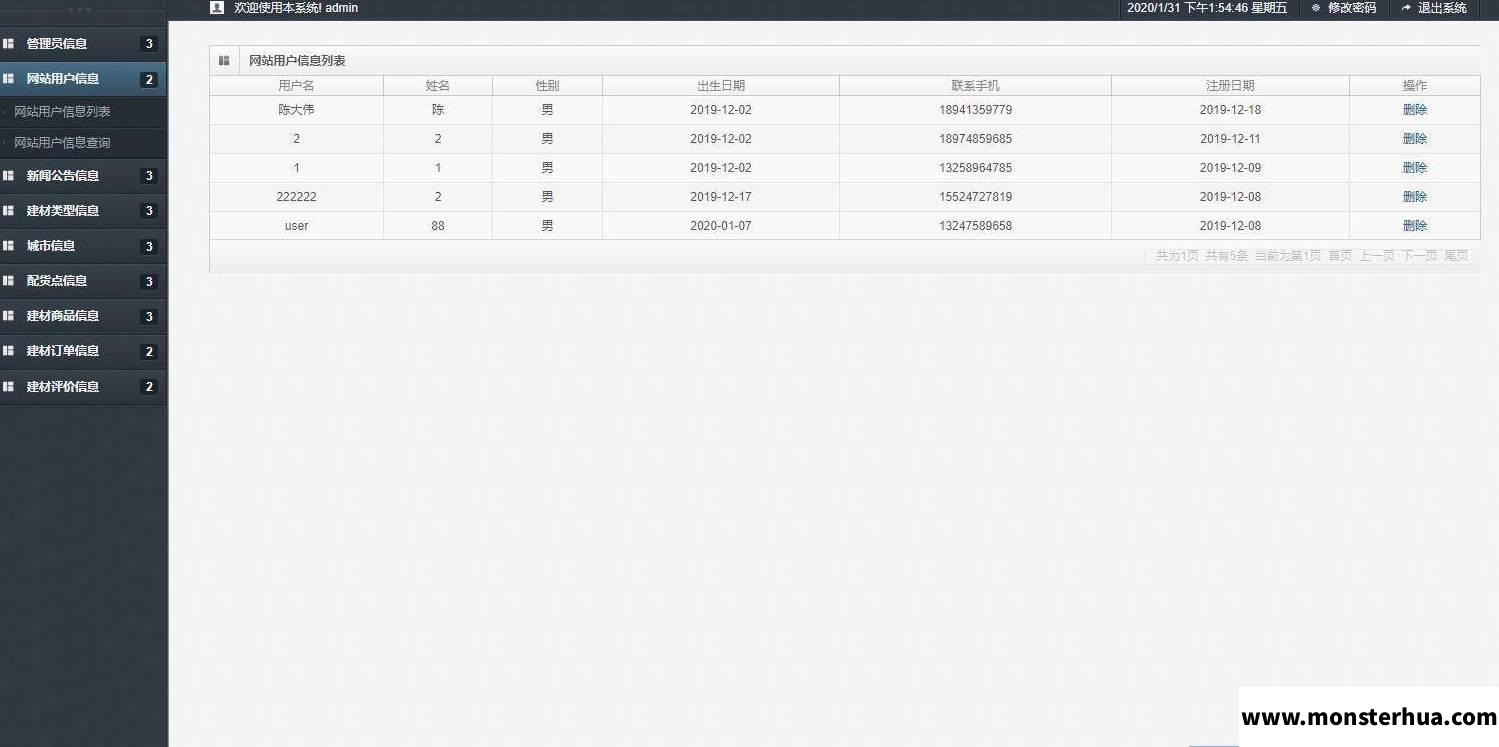Click registration date 2019-12-11

pyautogui.click(x=1230, y=139)
